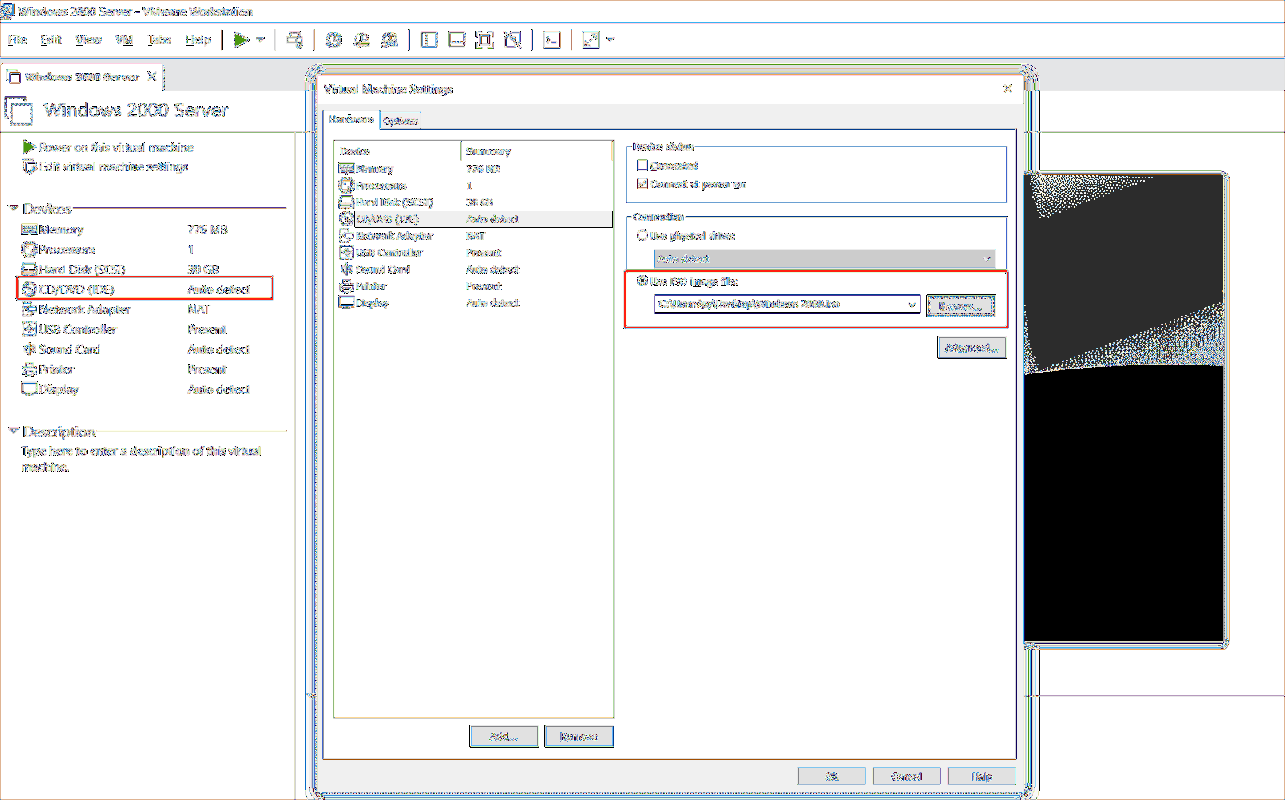1285x800 pixels.
Task: Open the Snapshot Manager toolbar icon
Action: (x=390, y=40)
